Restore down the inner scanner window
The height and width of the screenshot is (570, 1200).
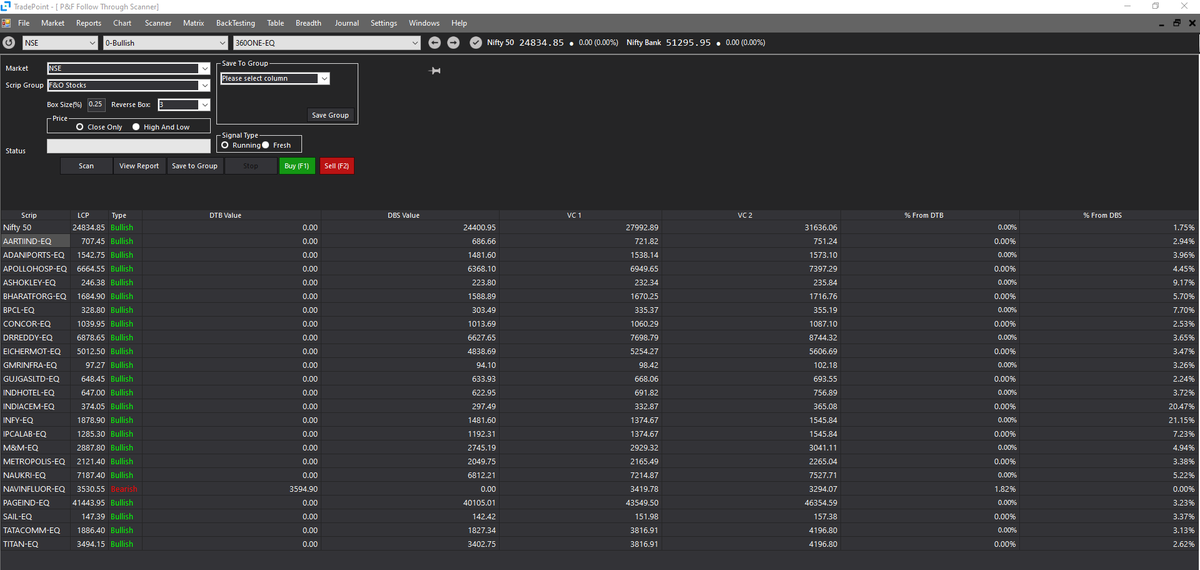click(1176, 22)
